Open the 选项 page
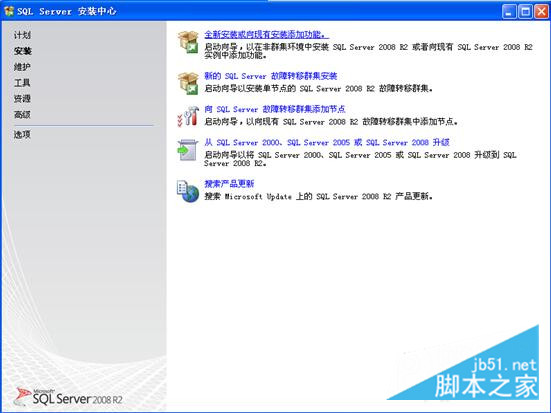Screen dimensions: 551x413 pyautogui.click(x=22, y=134)
